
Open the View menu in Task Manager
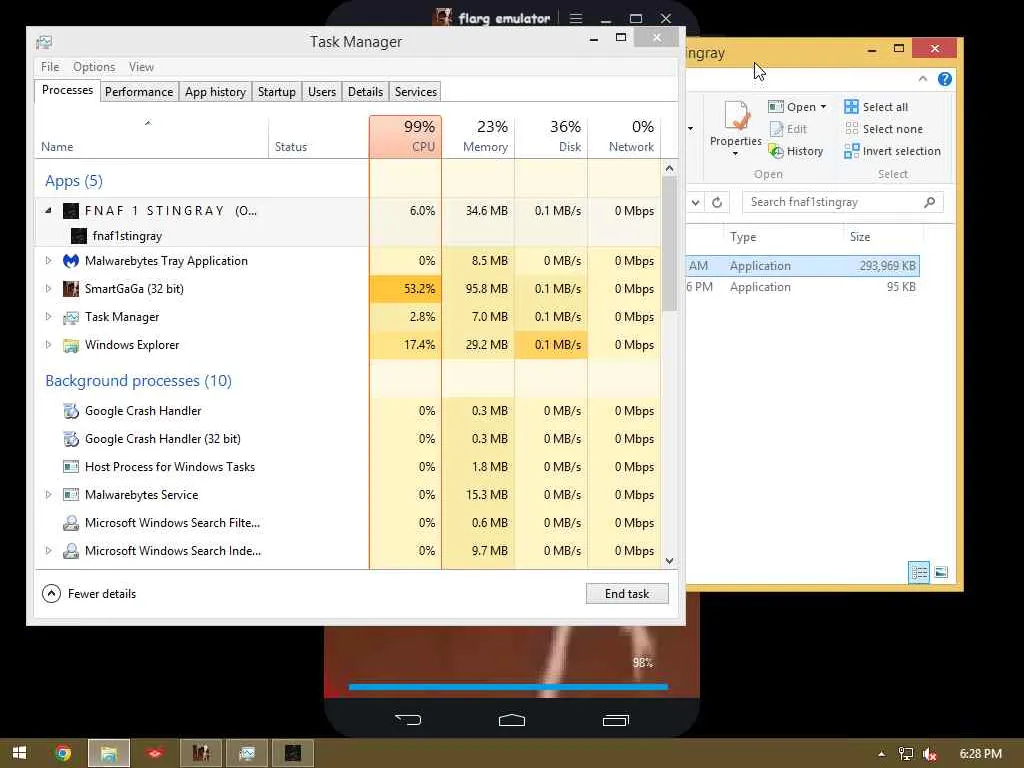(141, 67)
